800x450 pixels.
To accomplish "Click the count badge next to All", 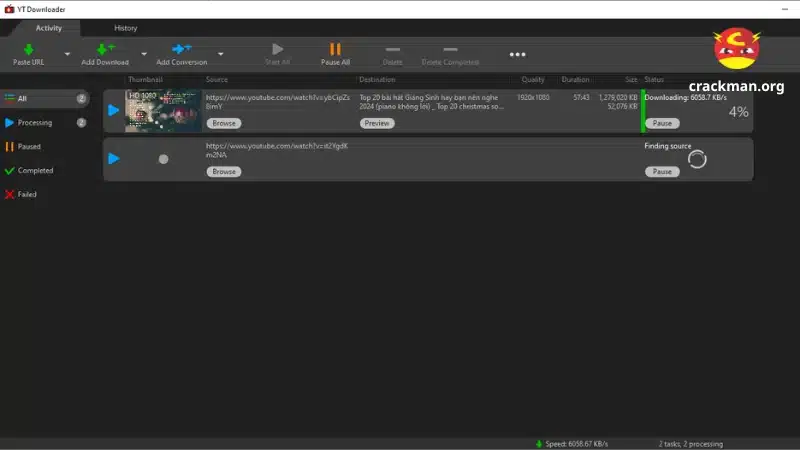I will (81, 98).
